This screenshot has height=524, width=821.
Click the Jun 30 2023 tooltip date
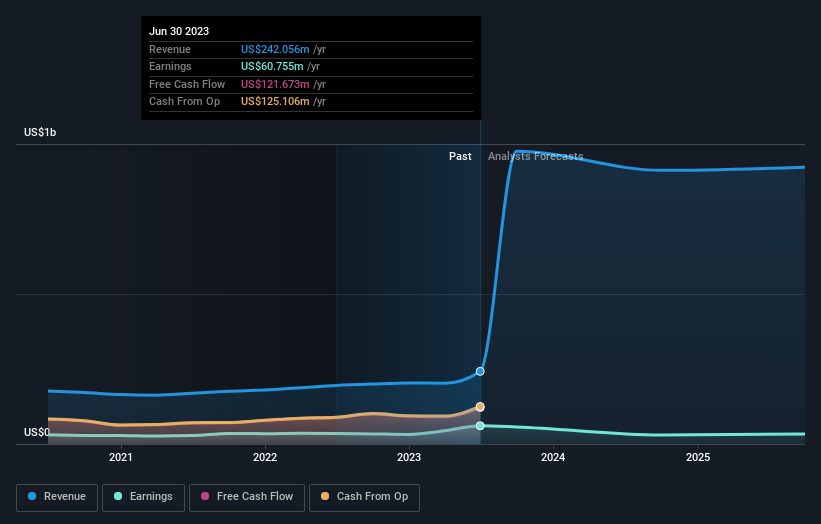pos(179,31)
